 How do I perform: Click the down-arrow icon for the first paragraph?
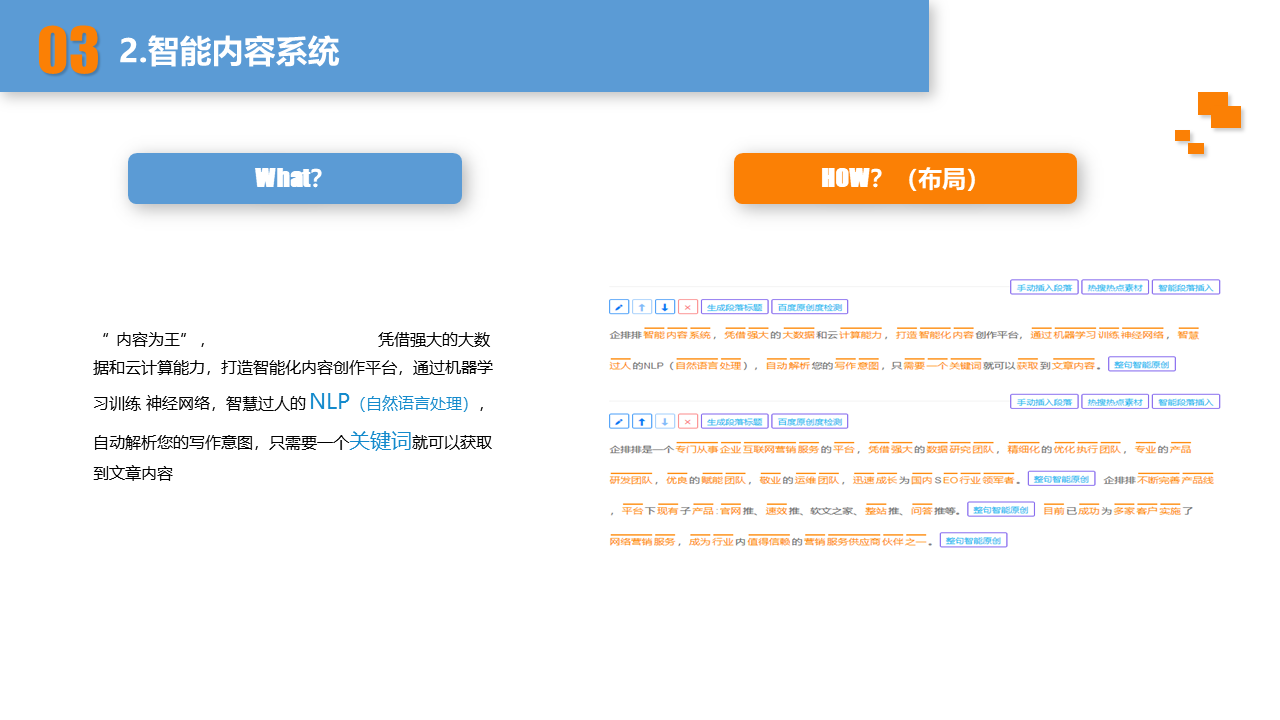[x=664, y=306]
